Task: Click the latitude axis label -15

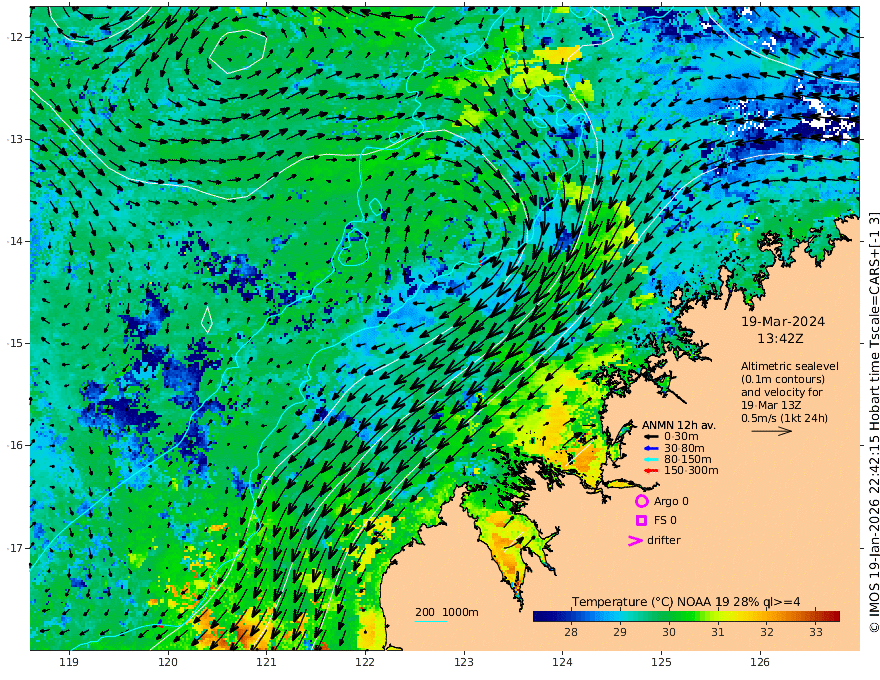Action: (x=15, y=343)
